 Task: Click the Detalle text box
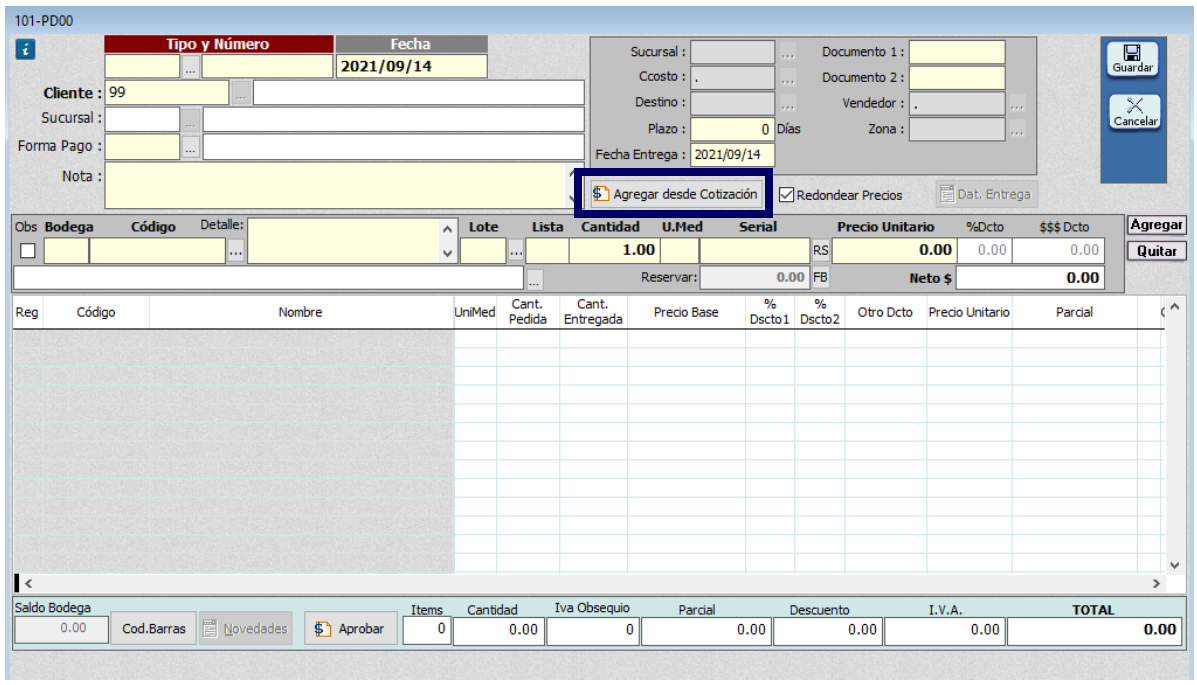[x=344, y=241]
